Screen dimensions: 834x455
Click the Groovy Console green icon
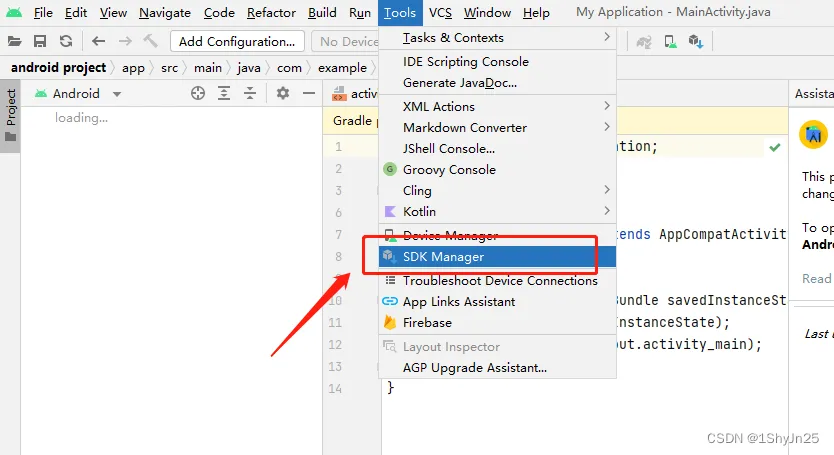pos(390,169)
